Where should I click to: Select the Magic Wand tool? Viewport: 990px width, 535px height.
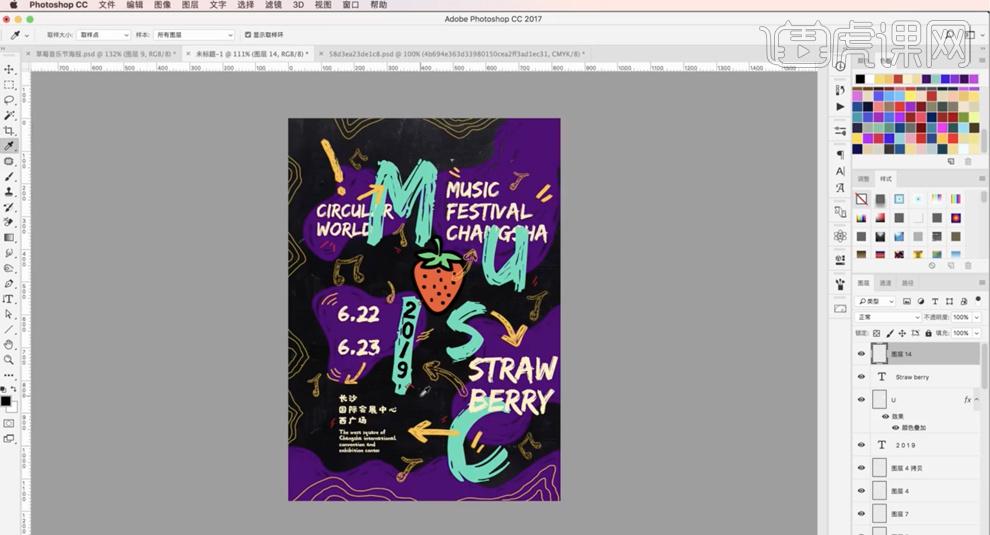pos(9,115)
